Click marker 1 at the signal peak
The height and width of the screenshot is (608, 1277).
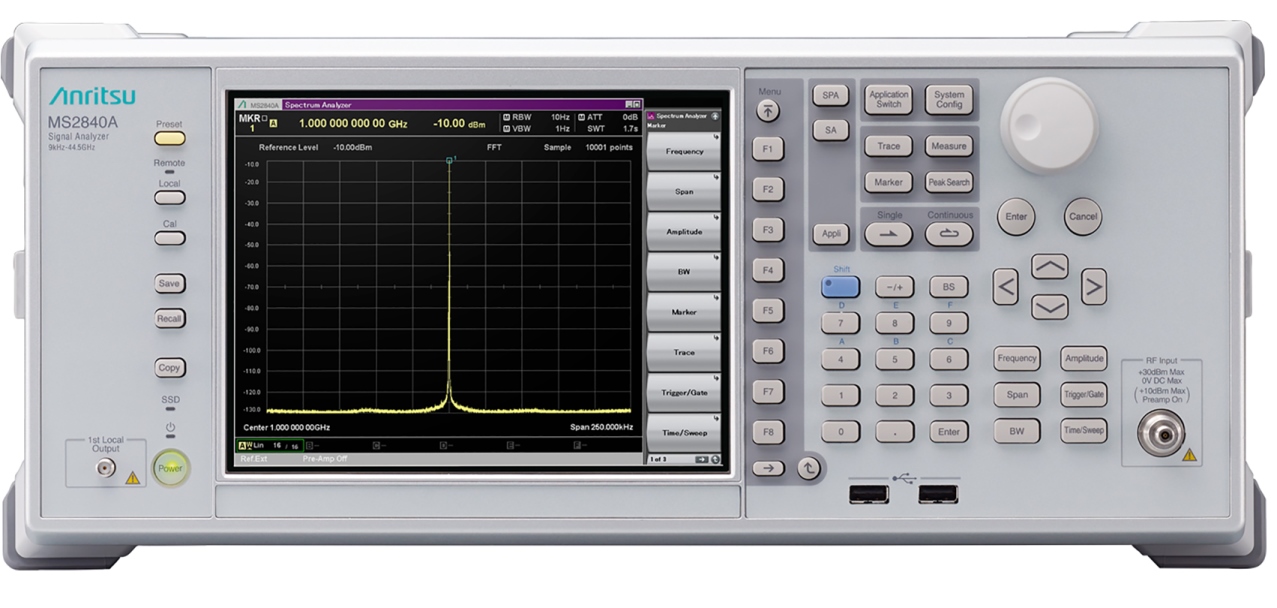(x=450, y=160)
